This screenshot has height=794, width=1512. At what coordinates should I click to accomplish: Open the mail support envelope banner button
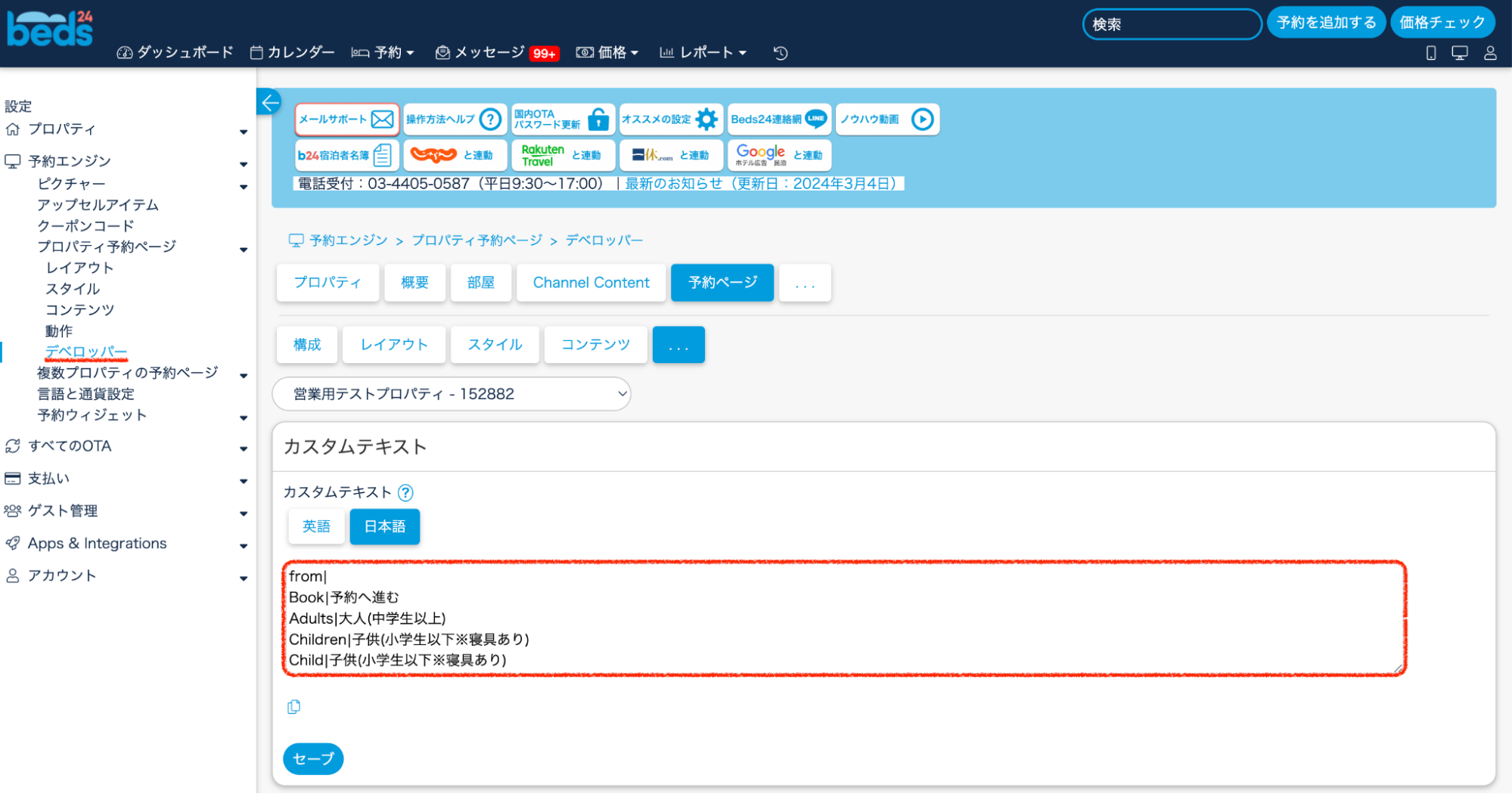pyautogui.click(x=346, y=119)
